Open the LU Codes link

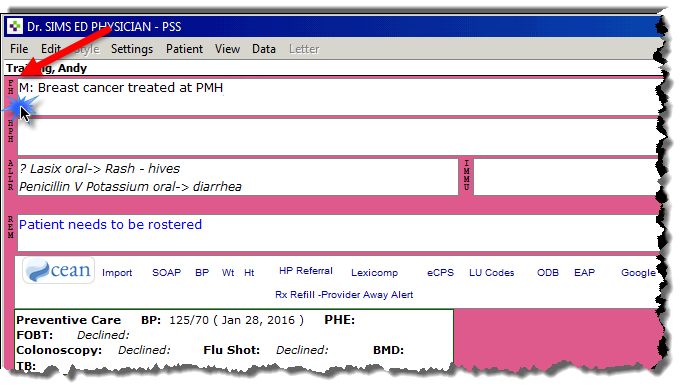491,273
